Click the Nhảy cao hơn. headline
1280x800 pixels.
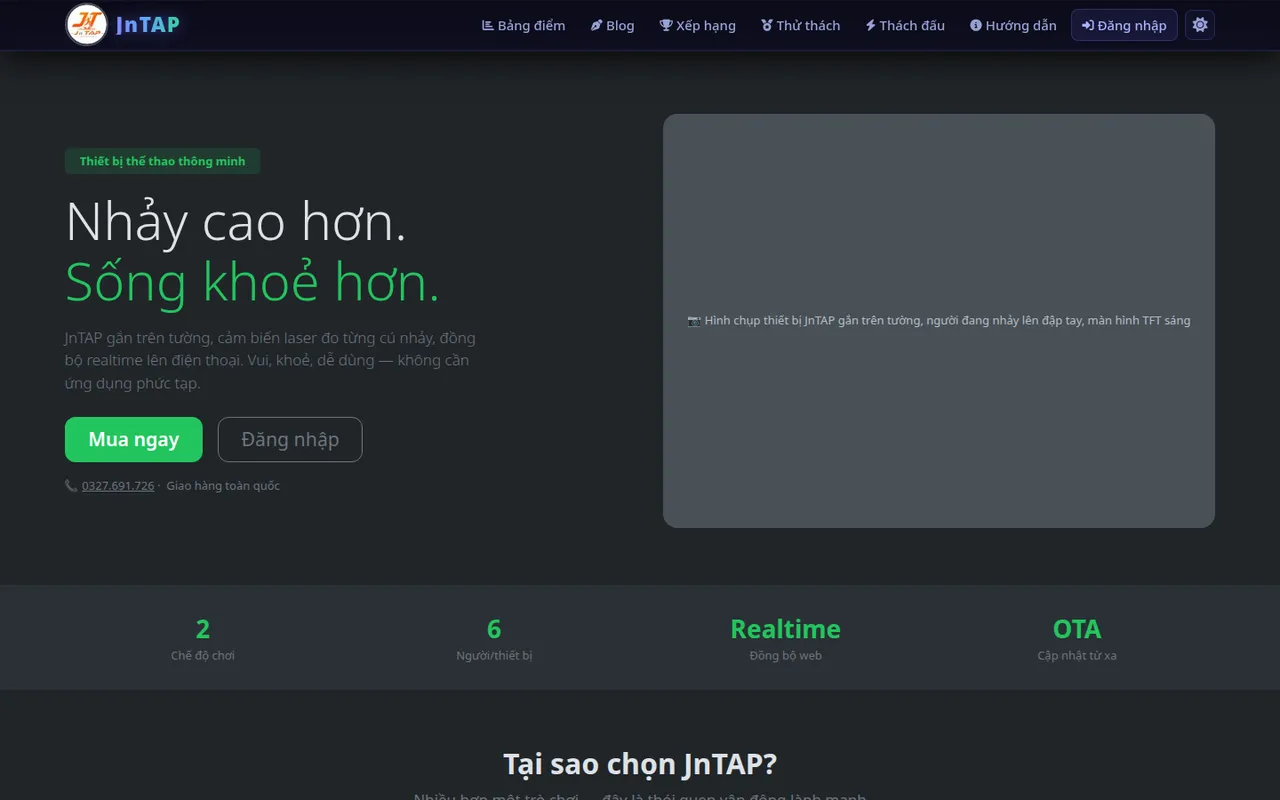click(236, 222)
